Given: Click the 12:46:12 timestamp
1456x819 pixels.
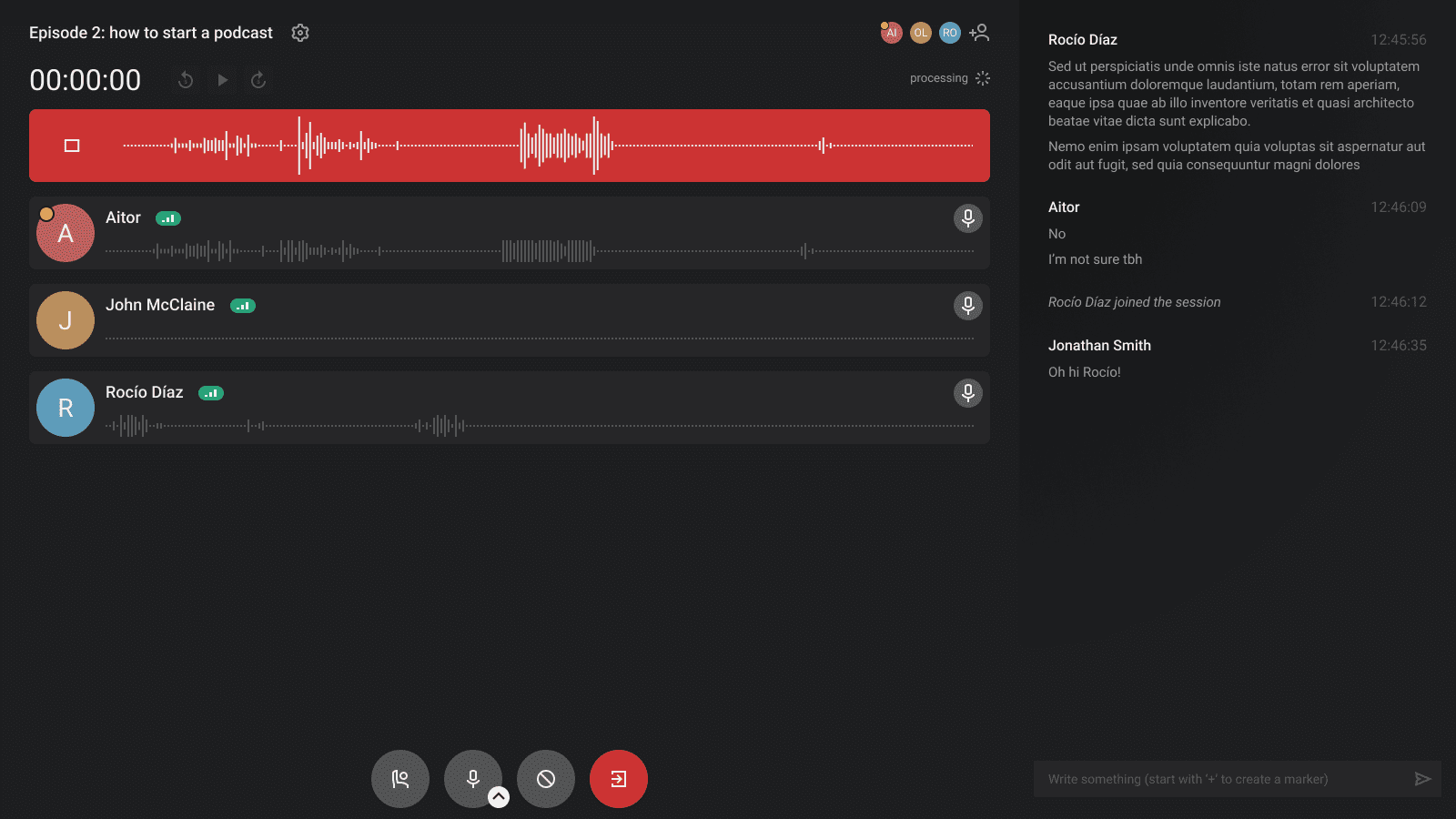Looking at the screenshot, I should (x=1399, y=302).
